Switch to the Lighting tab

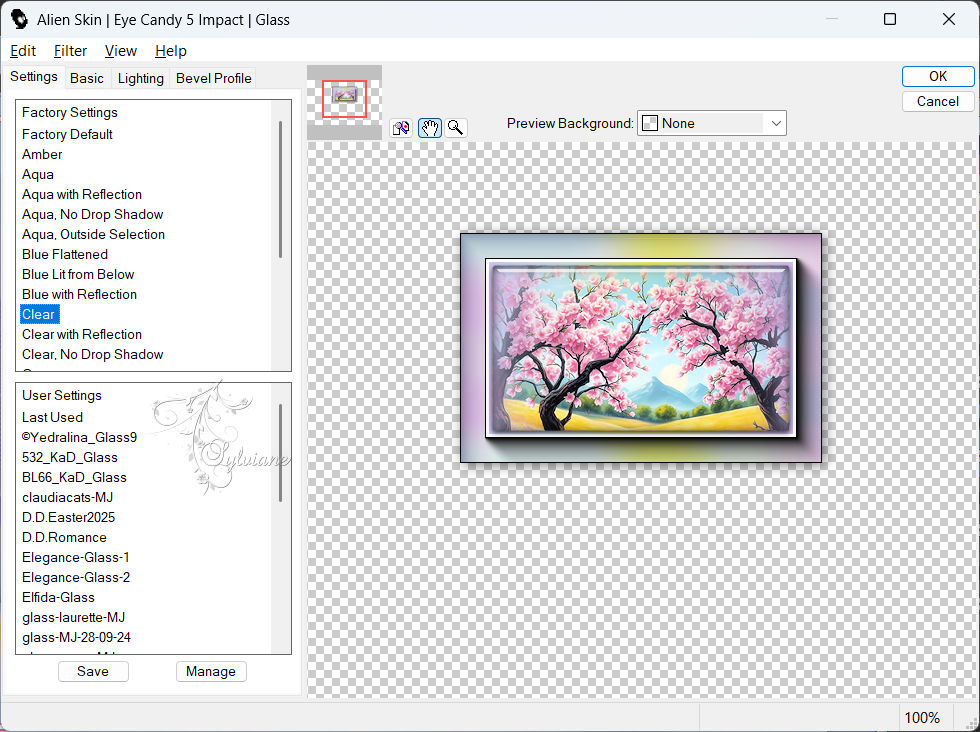coord(141,78)
